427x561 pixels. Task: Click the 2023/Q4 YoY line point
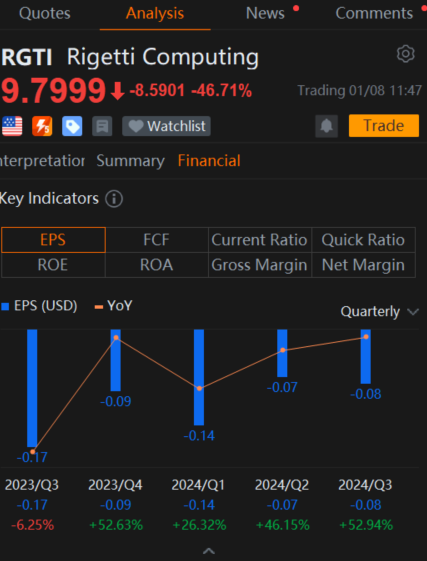coord(116,338)
